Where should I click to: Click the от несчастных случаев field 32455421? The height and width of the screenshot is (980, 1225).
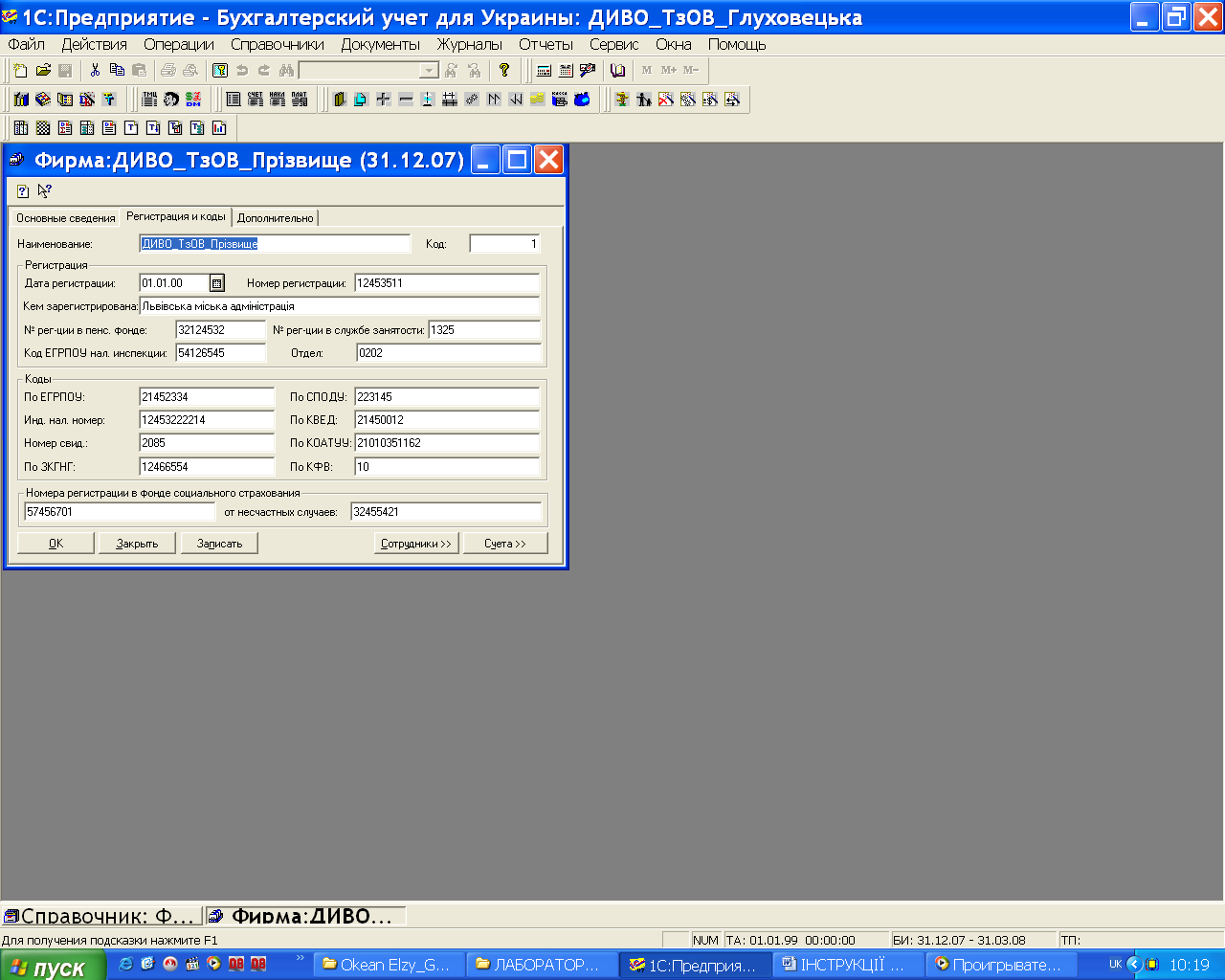coord(446,512)
